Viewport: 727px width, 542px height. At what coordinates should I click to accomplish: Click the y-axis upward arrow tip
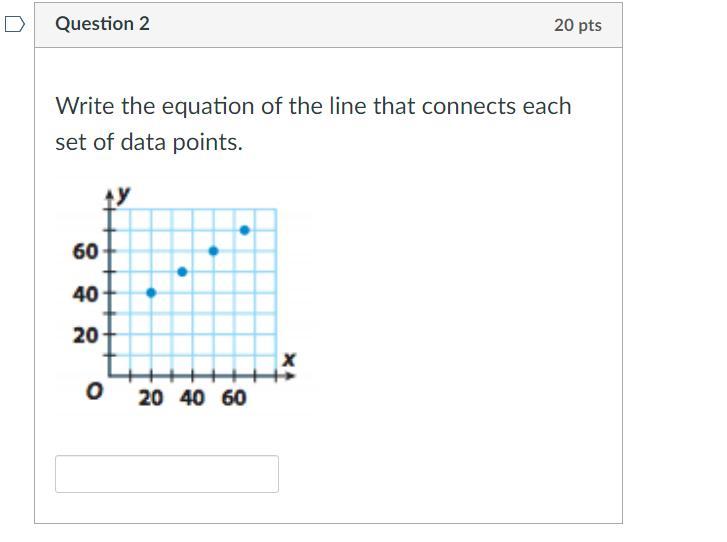click(x=109, y=194)
